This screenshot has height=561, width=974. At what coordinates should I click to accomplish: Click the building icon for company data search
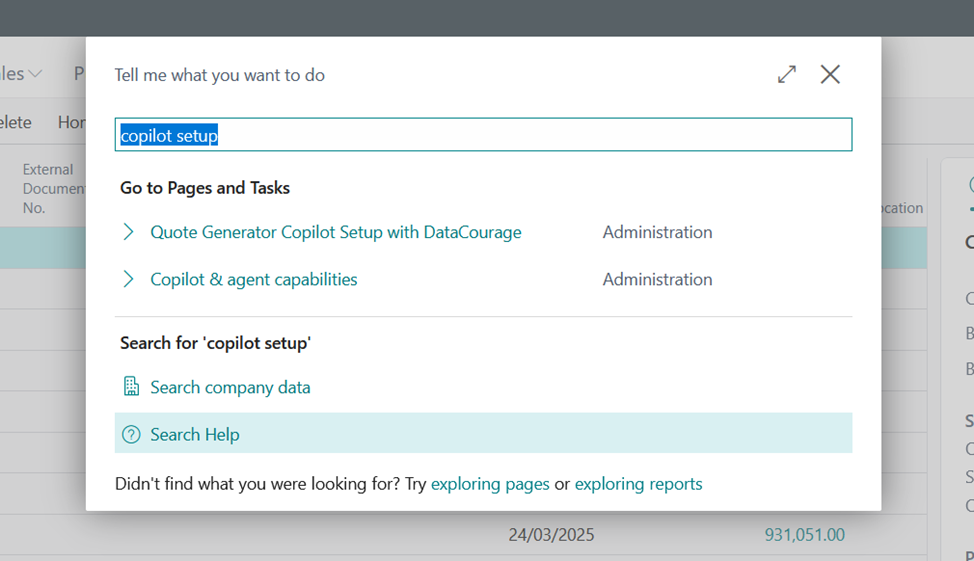(131, 387)
